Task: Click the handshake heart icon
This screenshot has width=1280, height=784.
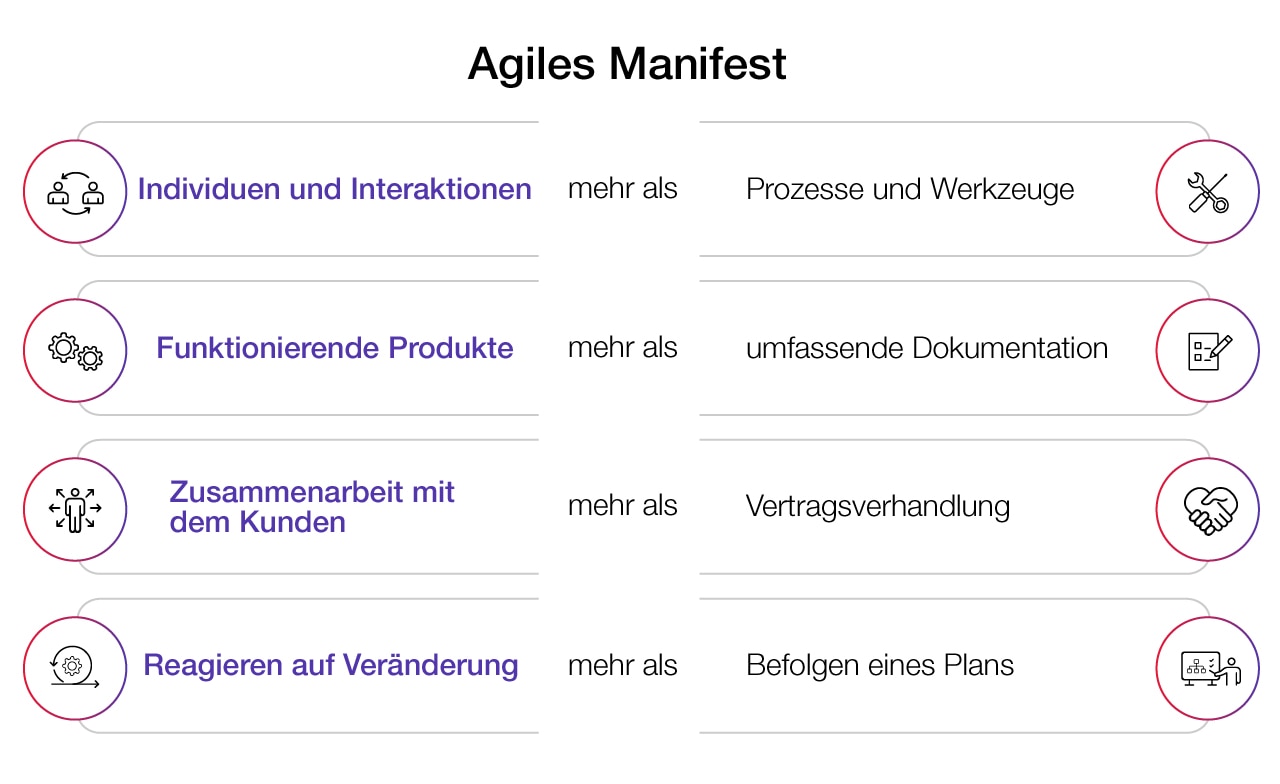Action: click(1207, 508)
